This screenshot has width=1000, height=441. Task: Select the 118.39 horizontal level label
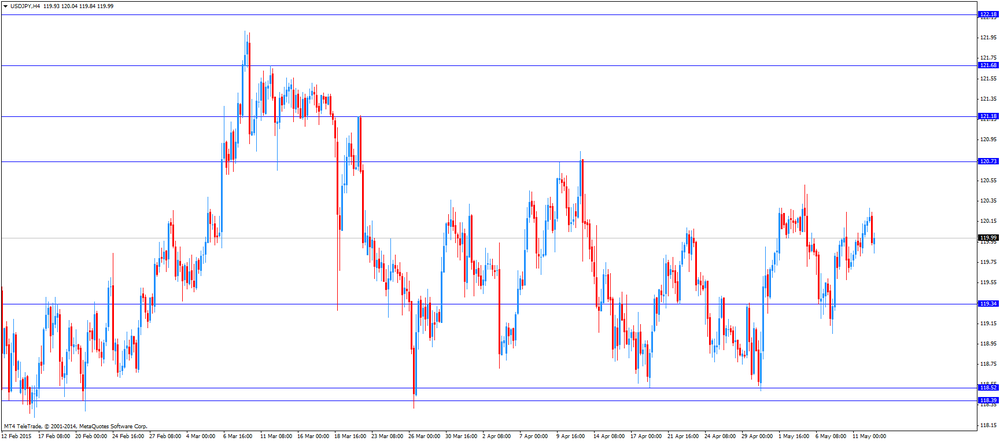coord(988,400)
